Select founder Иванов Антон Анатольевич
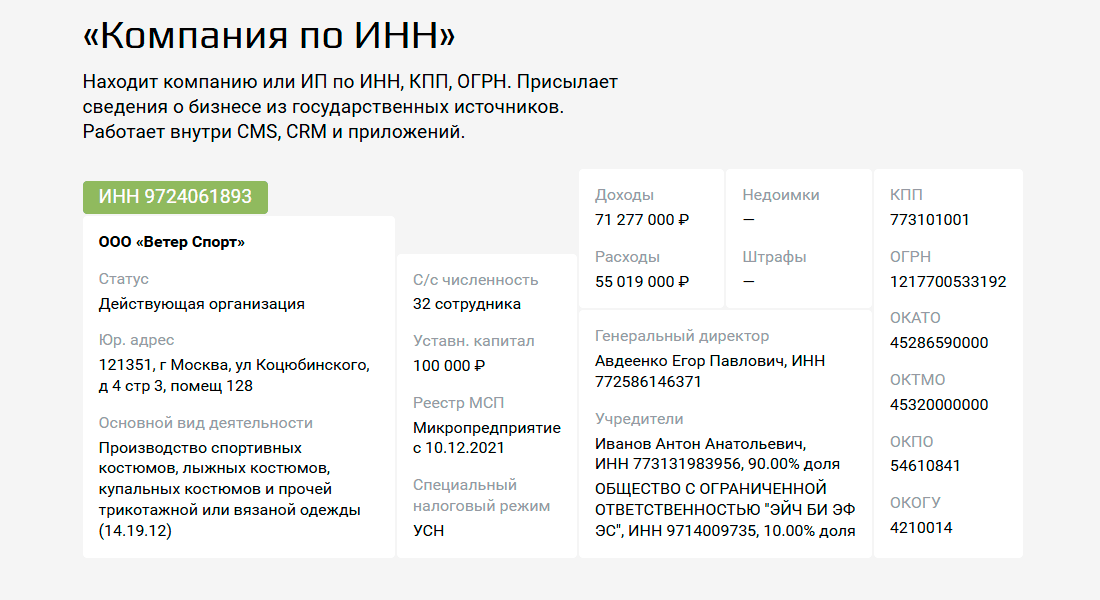 [x=700, y=444]
